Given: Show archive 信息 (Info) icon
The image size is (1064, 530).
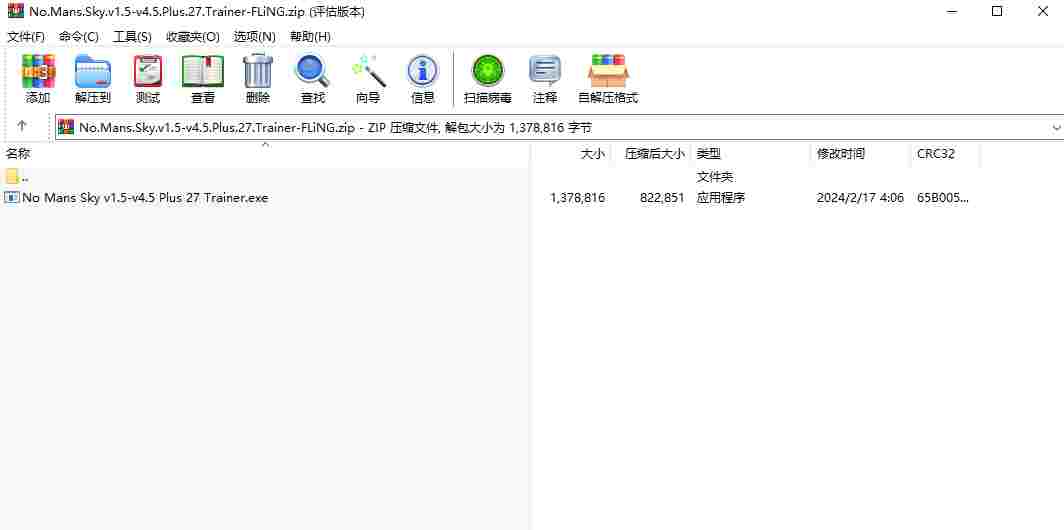Looking at the screenshot, I should 423,71.
